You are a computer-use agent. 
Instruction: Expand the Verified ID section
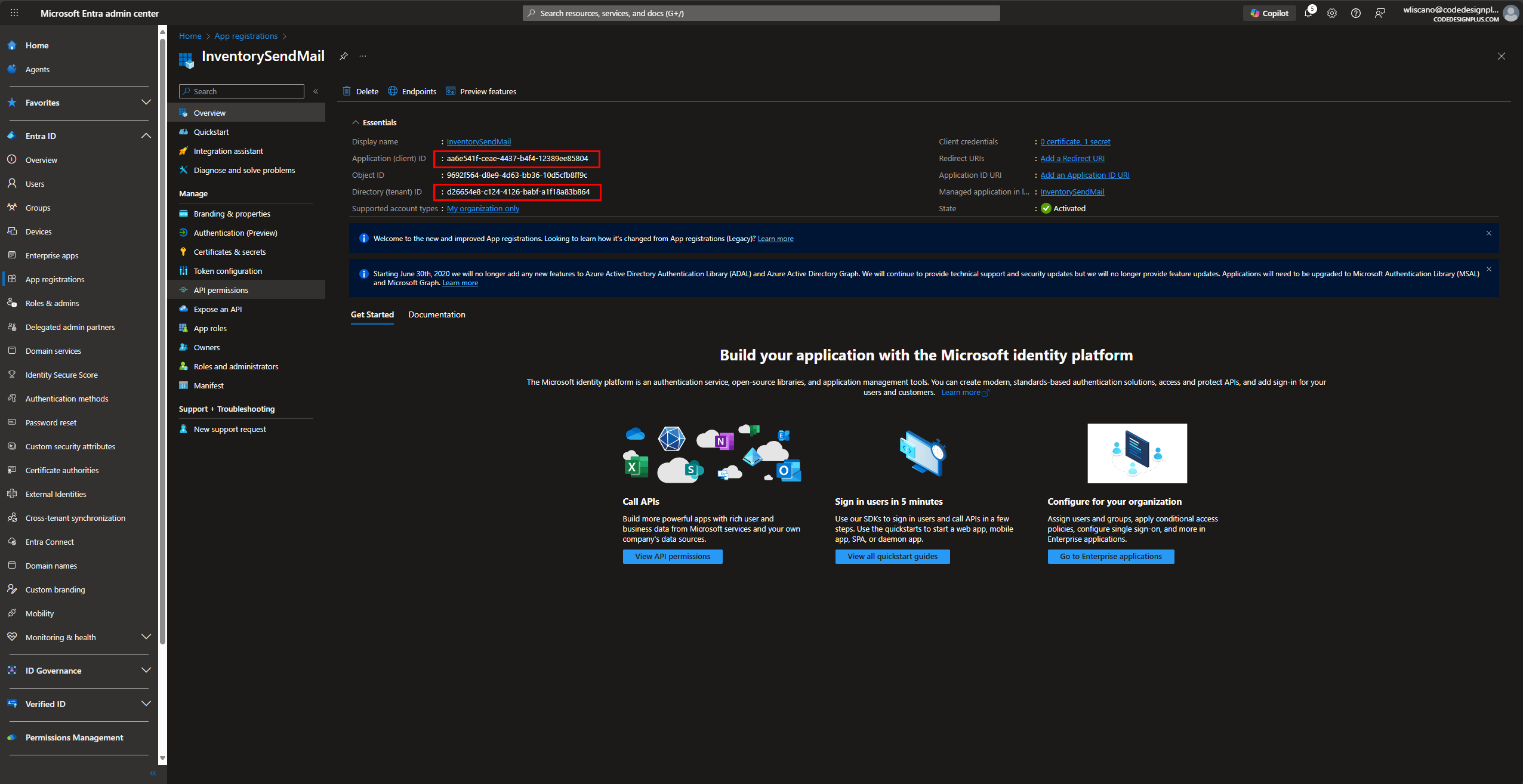click(x=146, y=703)
